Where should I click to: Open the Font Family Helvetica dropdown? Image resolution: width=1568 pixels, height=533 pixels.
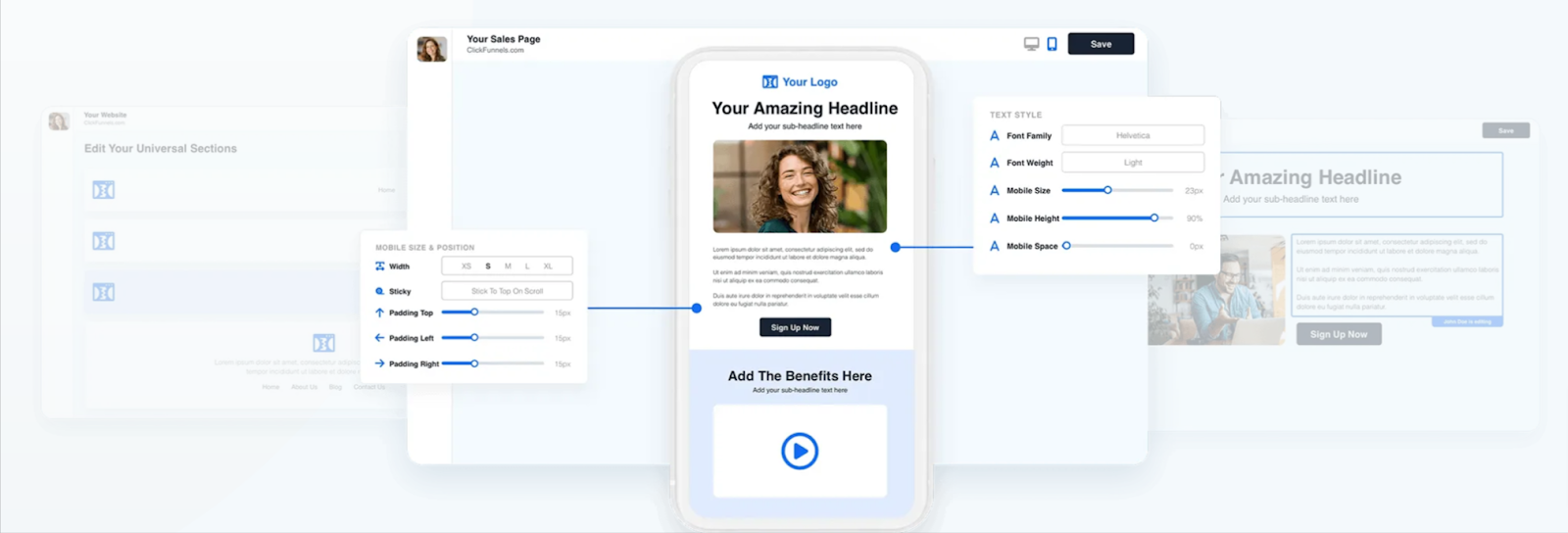point(1133,135)
